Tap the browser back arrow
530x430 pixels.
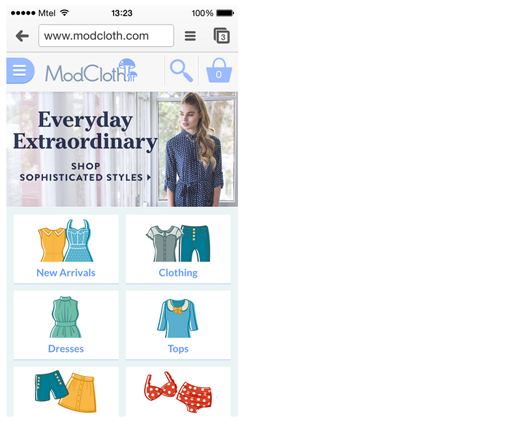click(22, 36)
